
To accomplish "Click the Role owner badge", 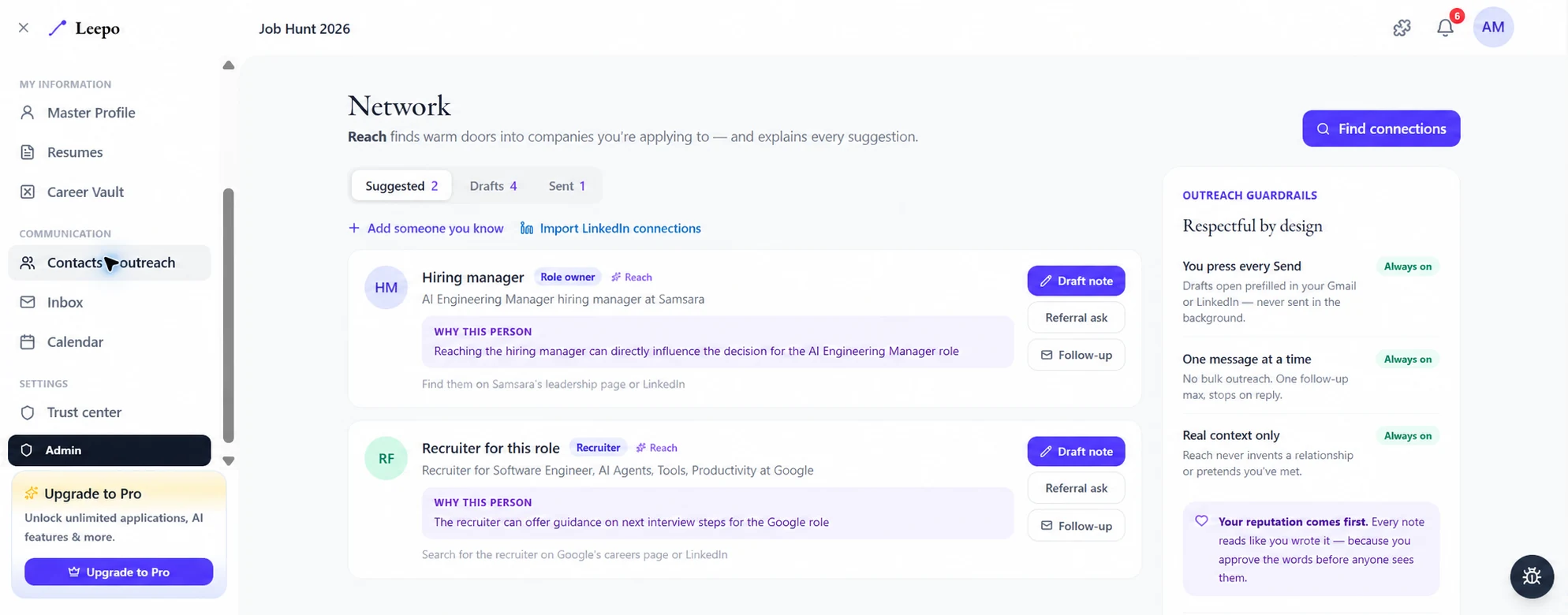I will coord(567,277).
